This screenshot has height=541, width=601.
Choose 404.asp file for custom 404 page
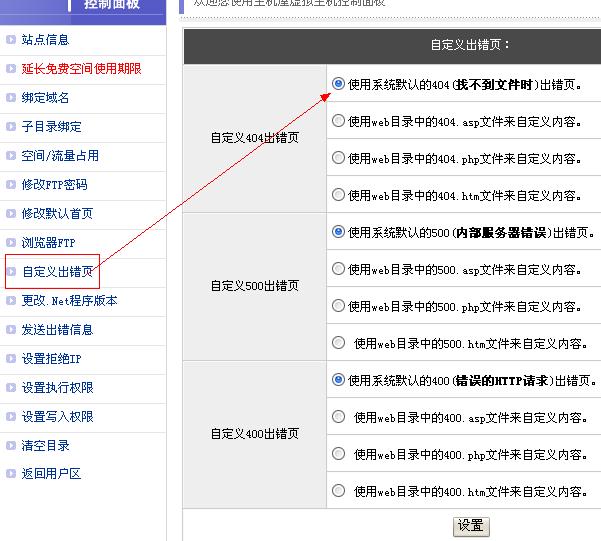pos(338,121)
